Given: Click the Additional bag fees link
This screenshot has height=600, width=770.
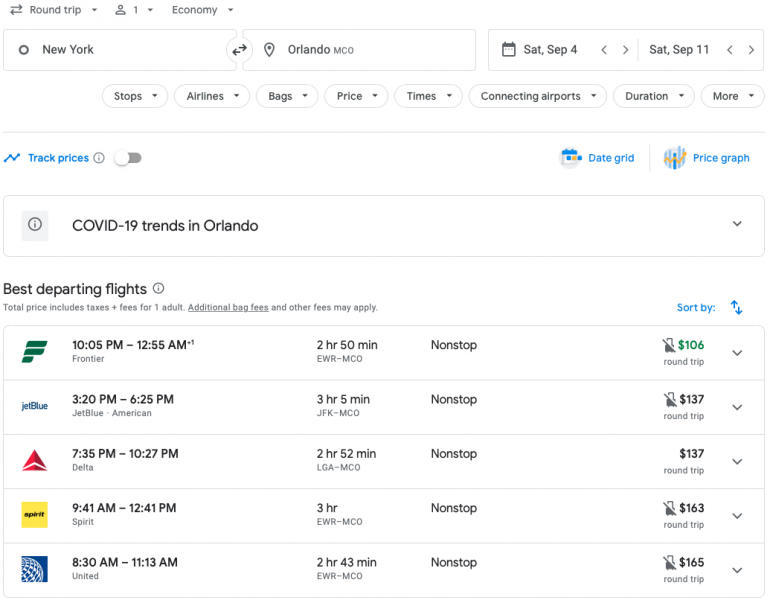Looking at the screenshot, I should pyautogui.click(x=228, y=308).
